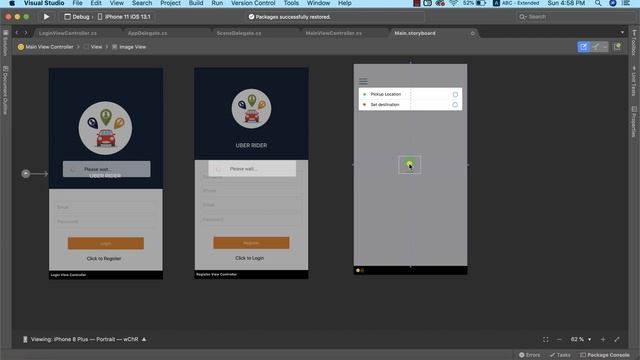The width and height of the screenshot is (640, 360).
Task: Select the register screen car logo image
Action: 251,109
